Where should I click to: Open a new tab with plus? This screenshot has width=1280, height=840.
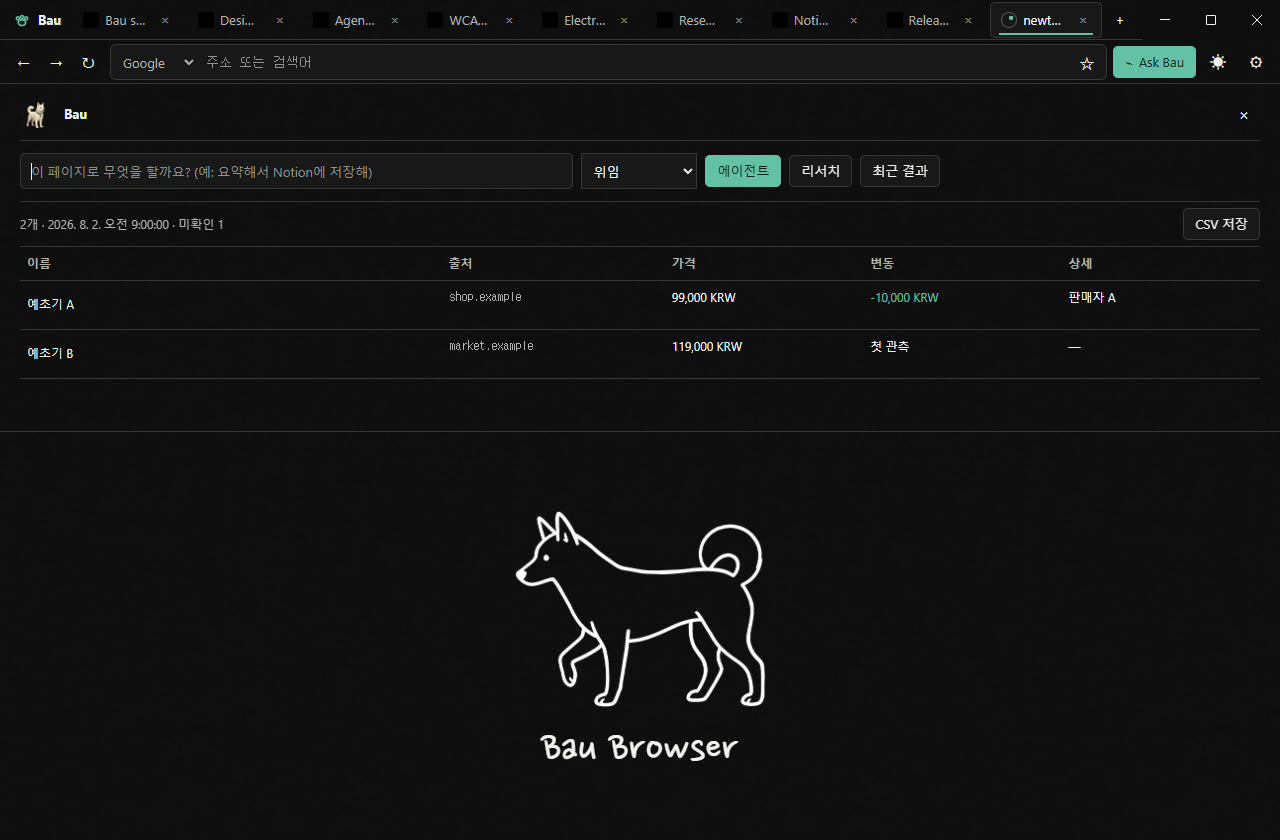click(x=1120, y=20)
